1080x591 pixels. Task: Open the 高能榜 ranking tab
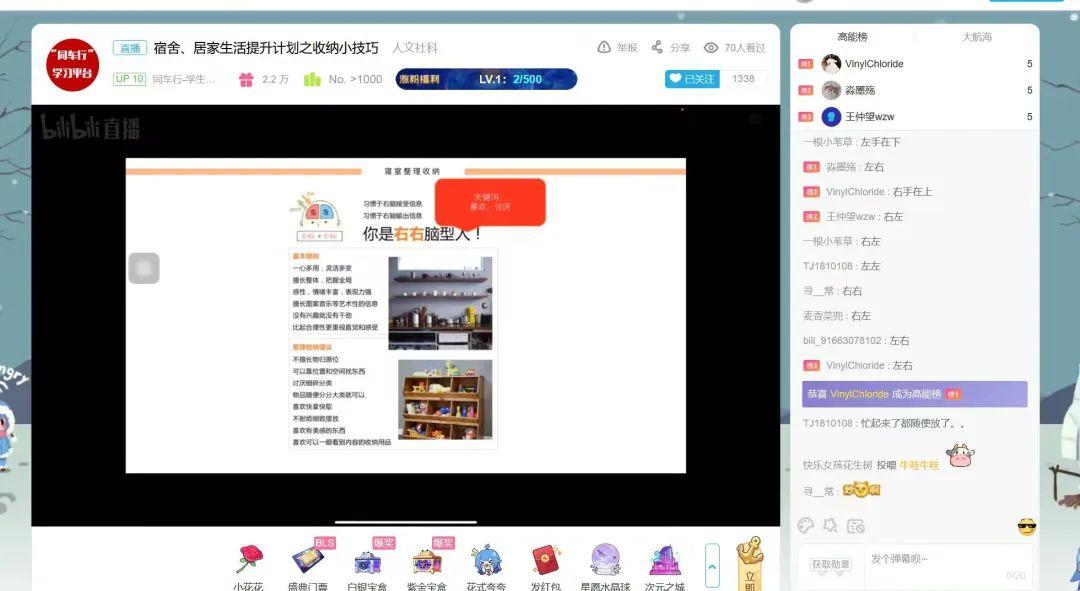coord(852,37)
